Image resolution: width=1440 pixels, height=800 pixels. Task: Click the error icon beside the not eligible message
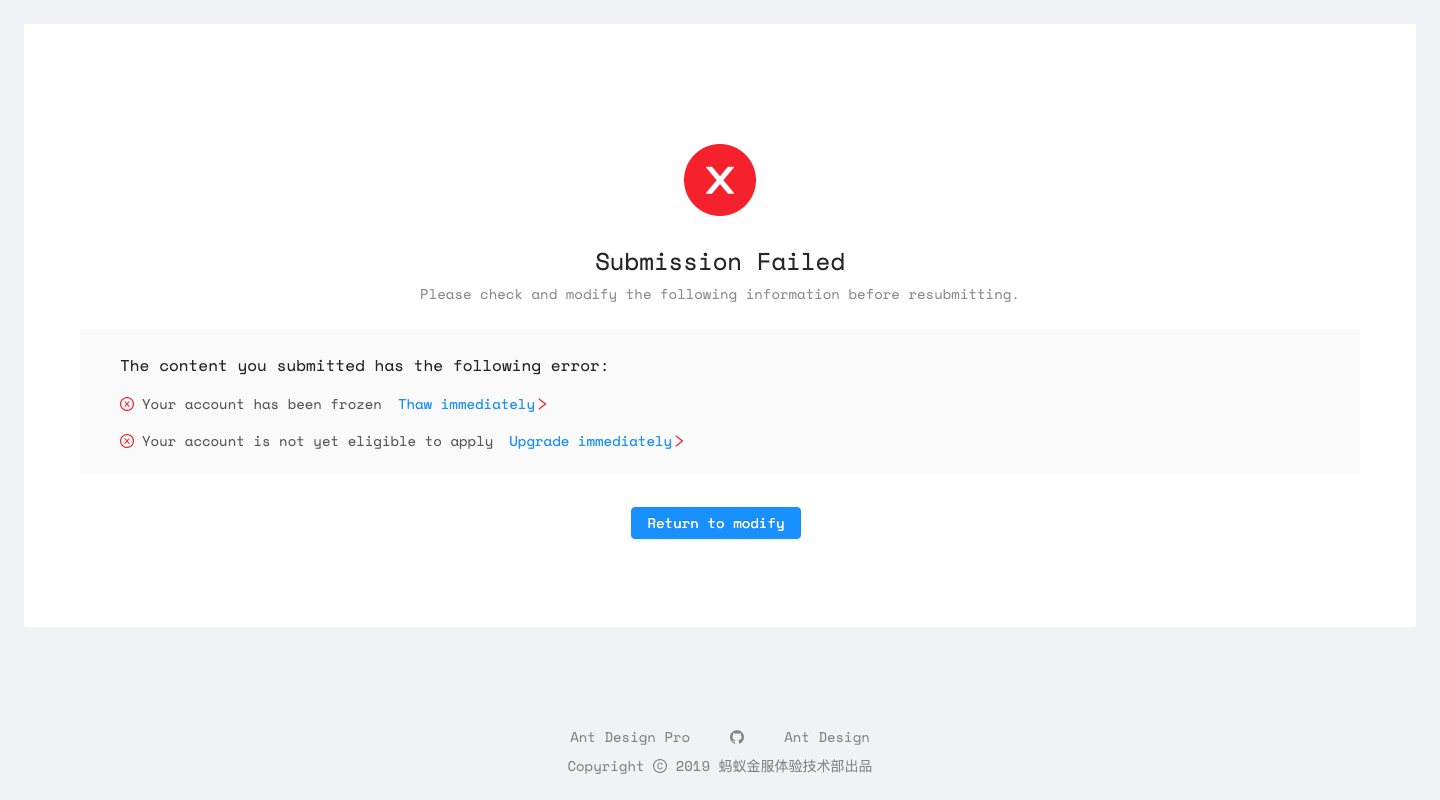coord(127,441)
